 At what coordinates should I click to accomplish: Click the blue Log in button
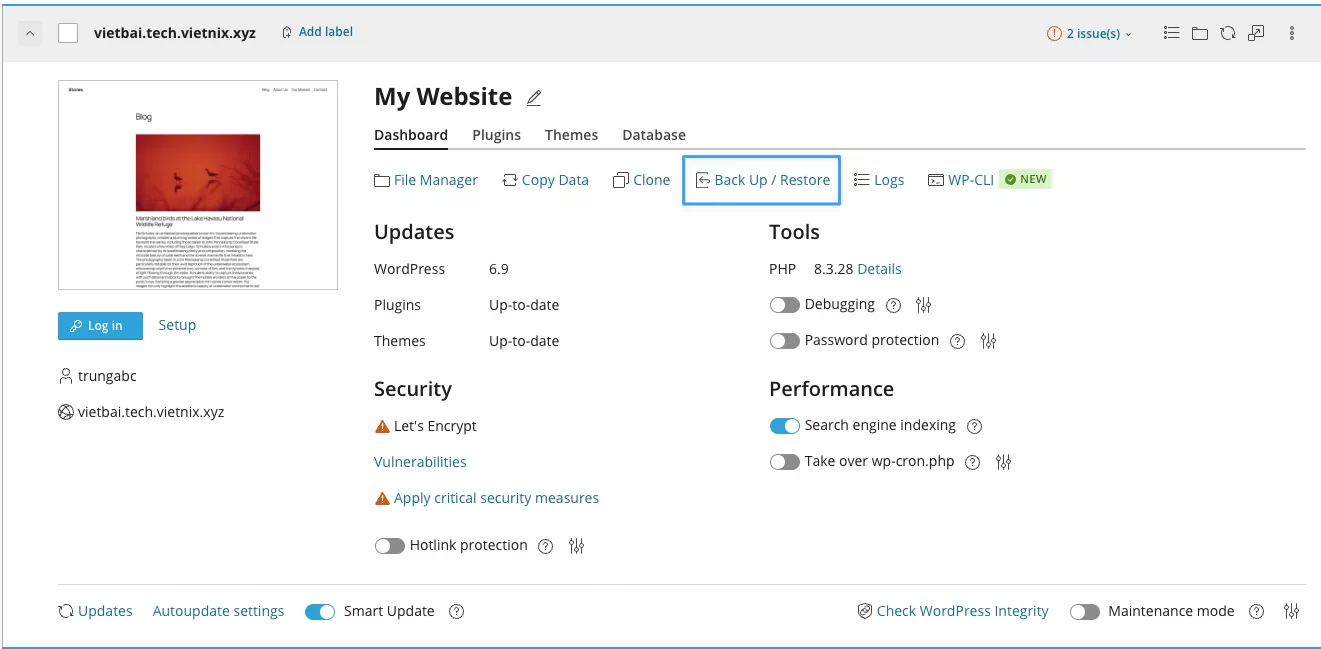100,326
